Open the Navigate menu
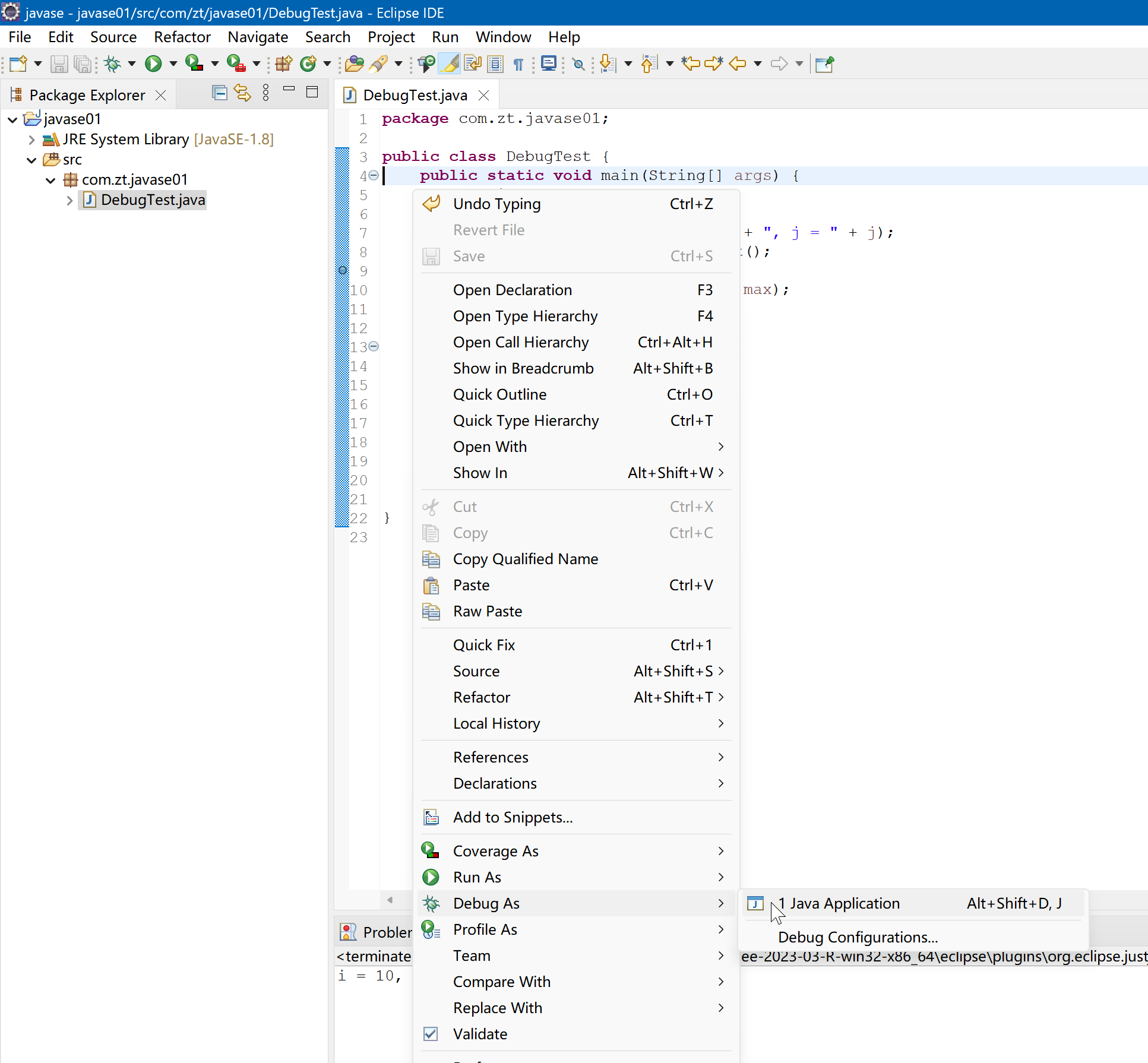 pyautogui.click(x=258, y=37)
